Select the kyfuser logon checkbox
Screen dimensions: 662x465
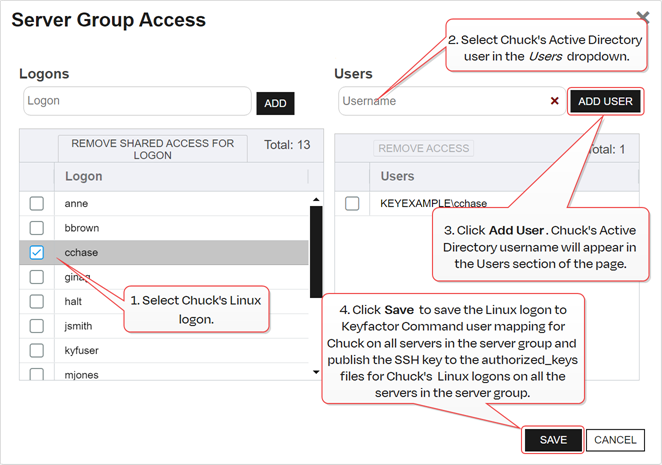point(37,350)
